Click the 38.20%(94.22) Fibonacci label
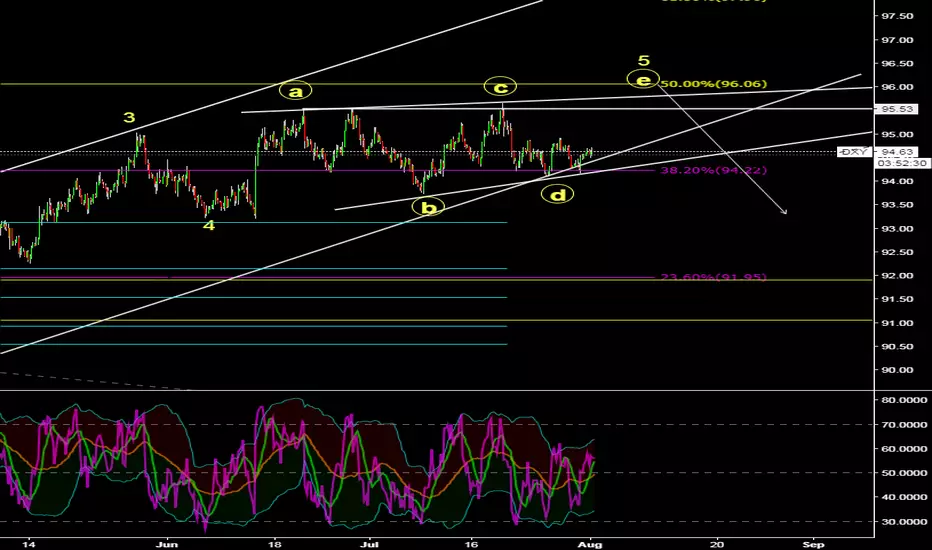This screenshot has height=550, width=932. pos(714,170)
